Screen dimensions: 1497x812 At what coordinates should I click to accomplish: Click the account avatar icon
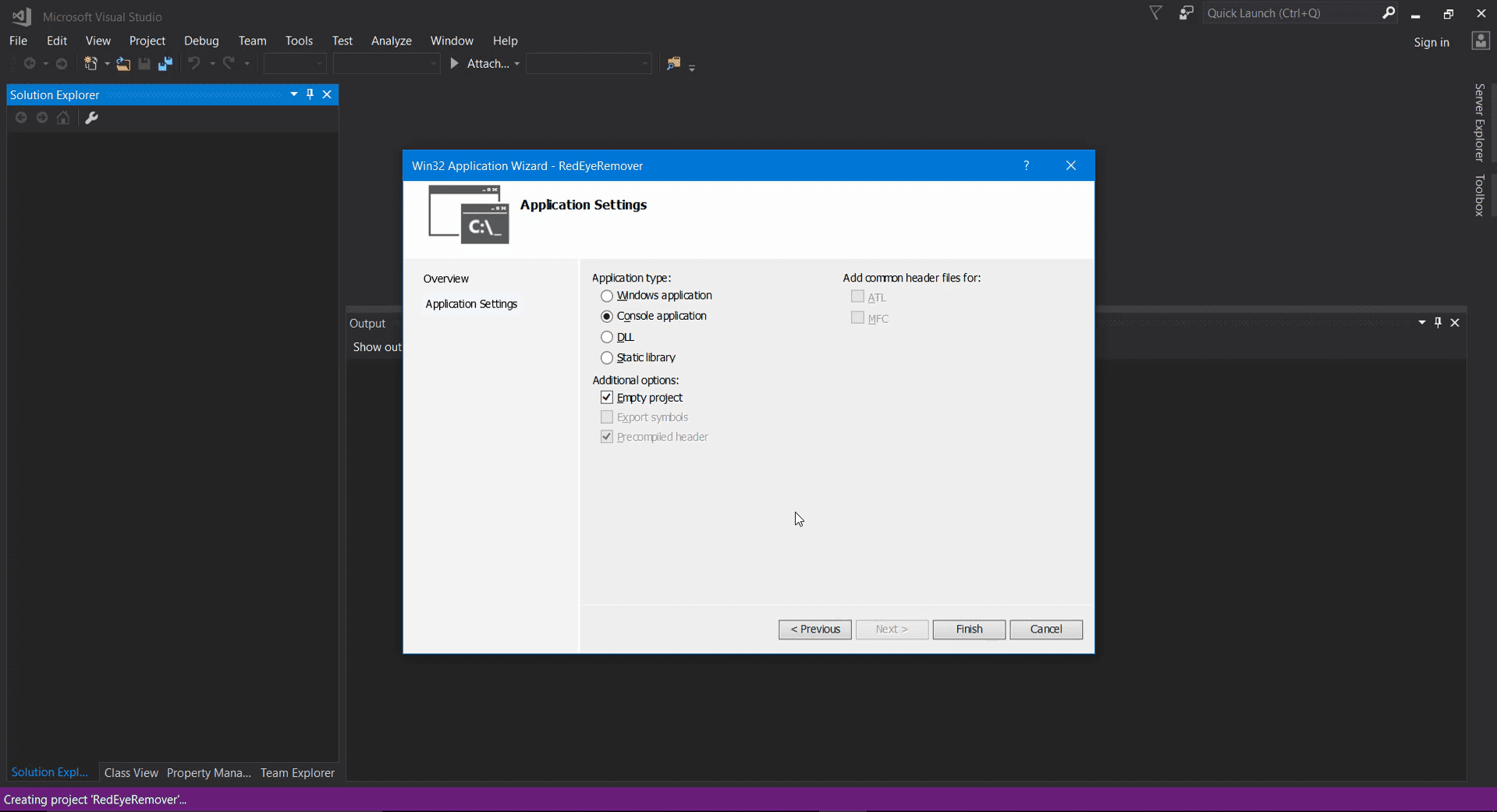pyautogui.click(x=1480, y=41)
